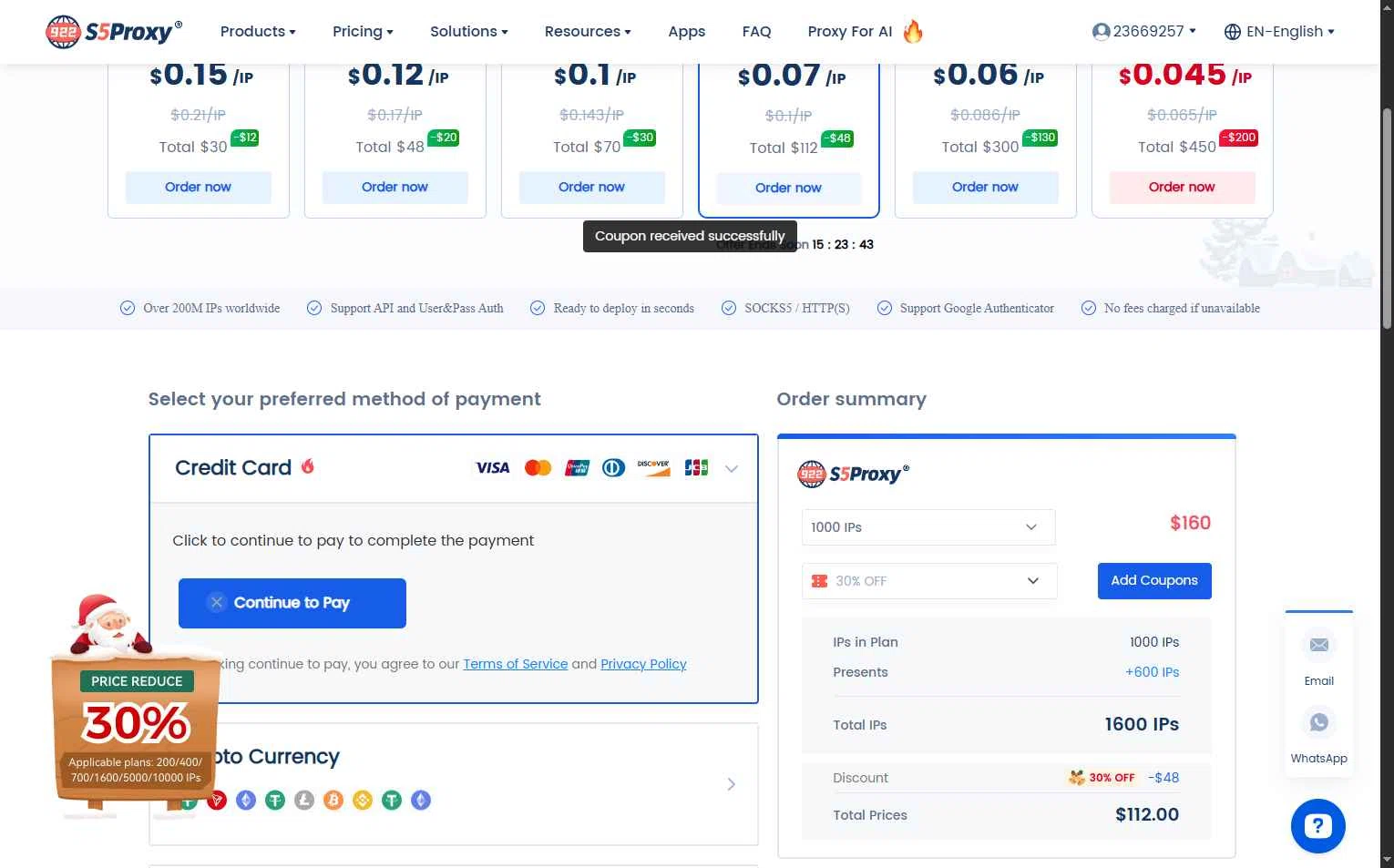
Task: Click checkmark icon beside SOCKS5 / HTTP(S)
Action: click(x=729, y=308)
